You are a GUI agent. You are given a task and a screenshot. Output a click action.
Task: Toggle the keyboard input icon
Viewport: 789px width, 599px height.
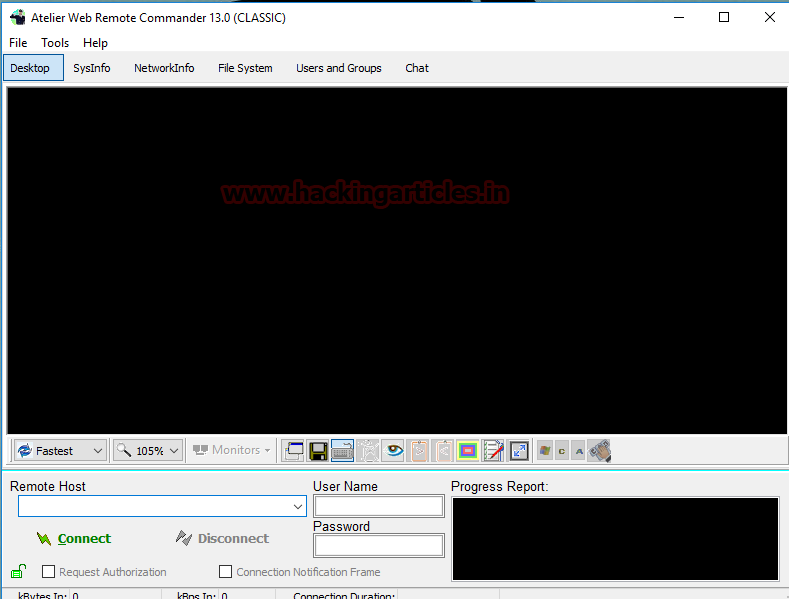(x=343, y=451)
